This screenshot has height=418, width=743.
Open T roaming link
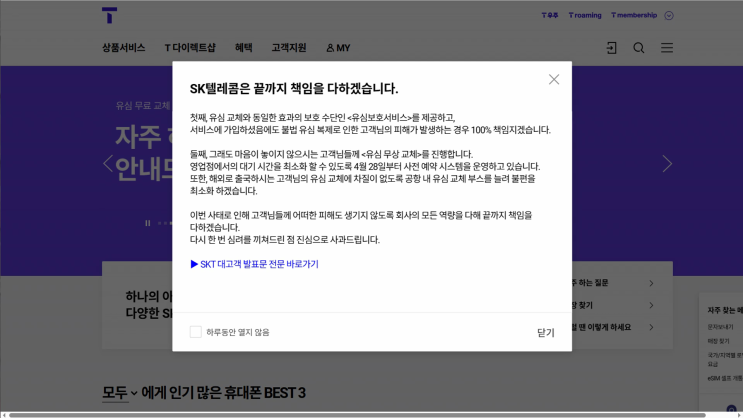(x=585, y=15)
